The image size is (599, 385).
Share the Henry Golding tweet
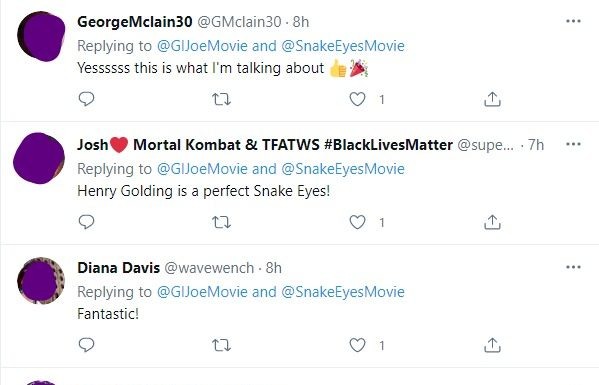(492, 222)
